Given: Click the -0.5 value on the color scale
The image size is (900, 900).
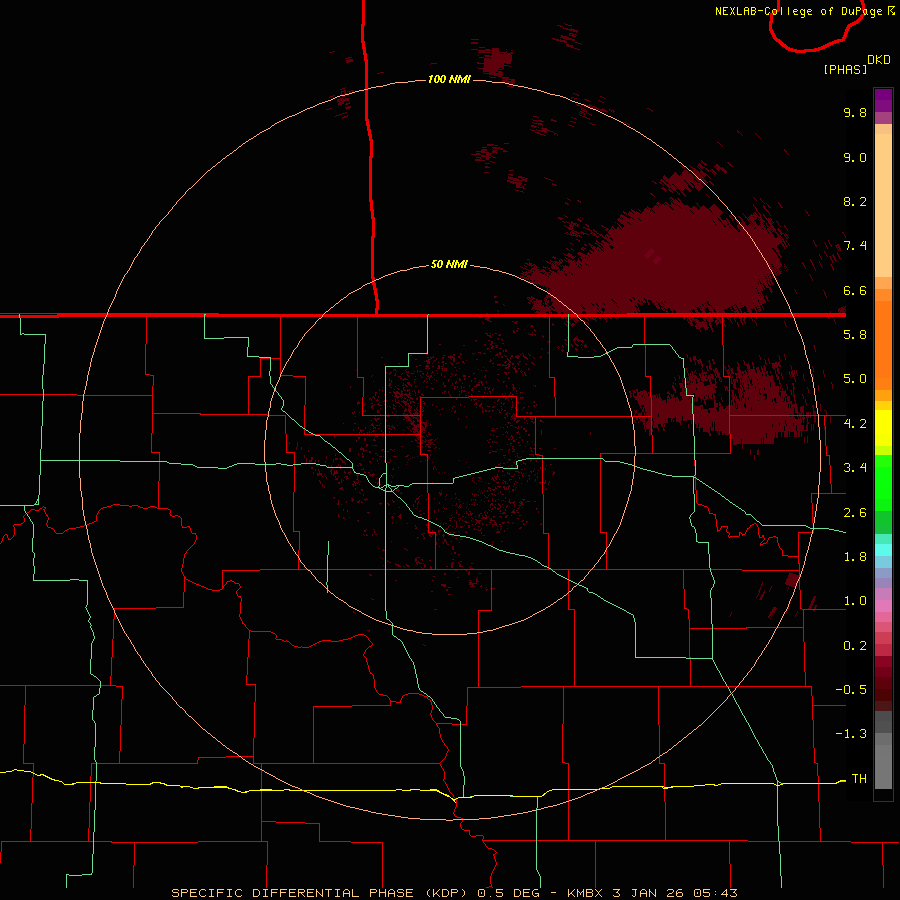Looking at the screenshot, I should [x=851, y=690].
